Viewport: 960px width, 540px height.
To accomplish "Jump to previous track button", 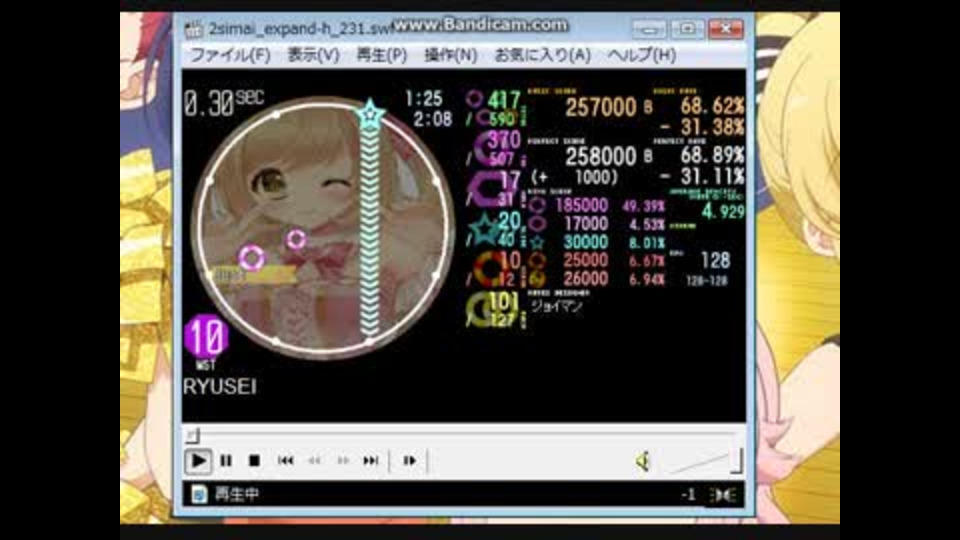I will pos(285,460).
